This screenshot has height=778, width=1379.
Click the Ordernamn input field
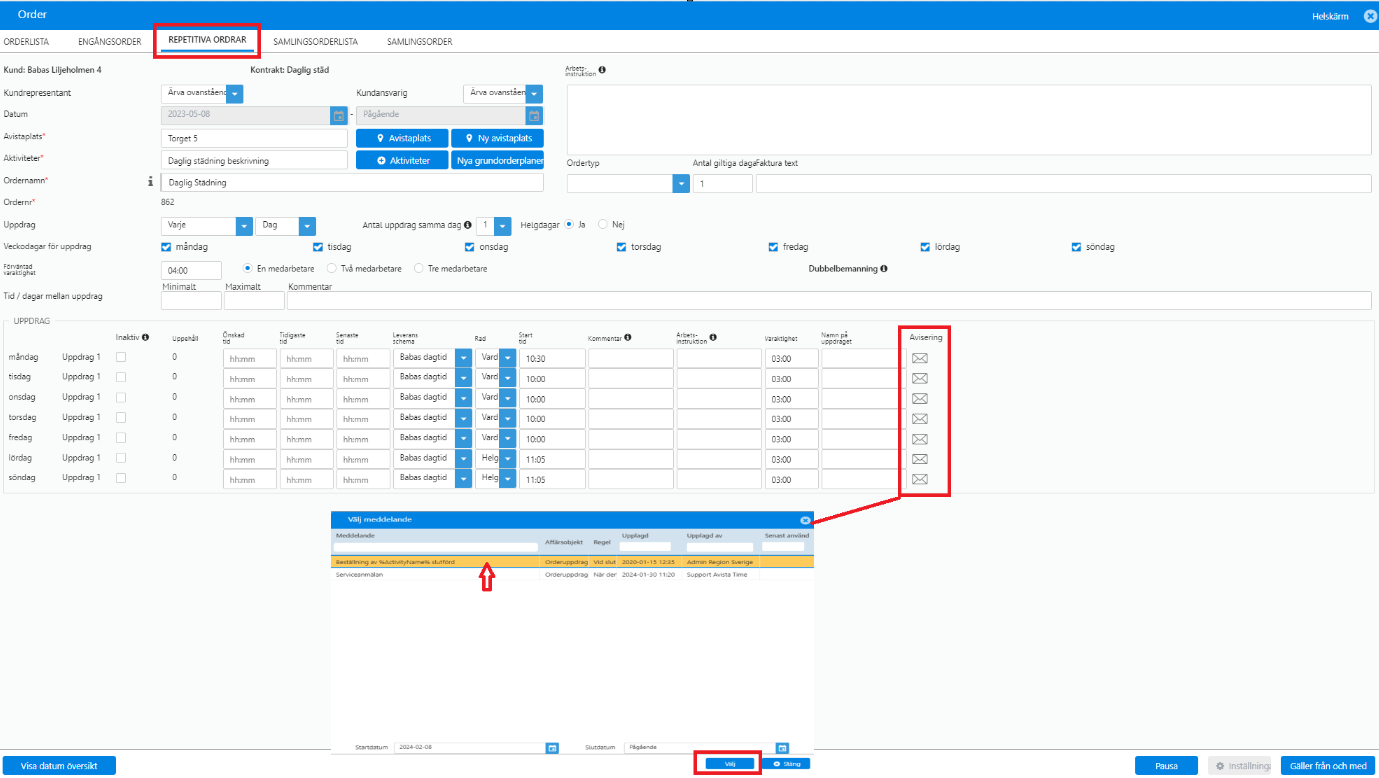click(352, 182)
